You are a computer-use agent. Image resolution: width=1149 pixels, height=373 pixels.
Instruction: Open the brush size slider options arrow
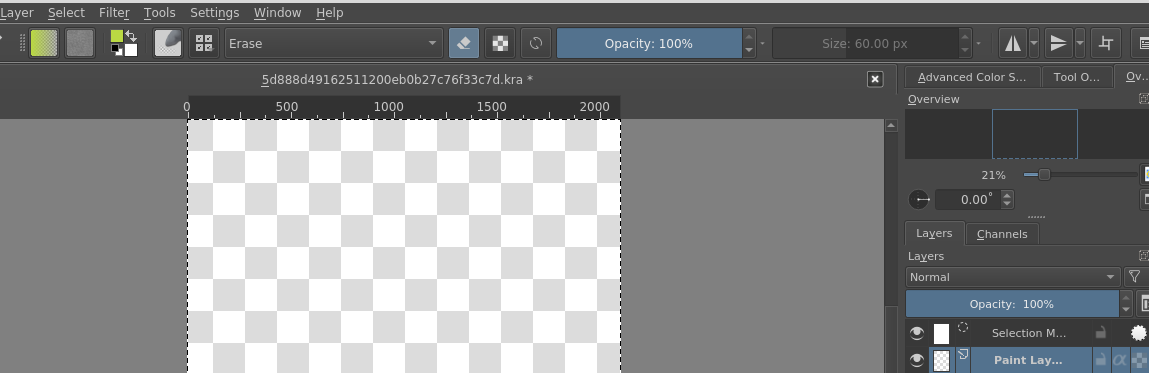(x=978, y=43)
